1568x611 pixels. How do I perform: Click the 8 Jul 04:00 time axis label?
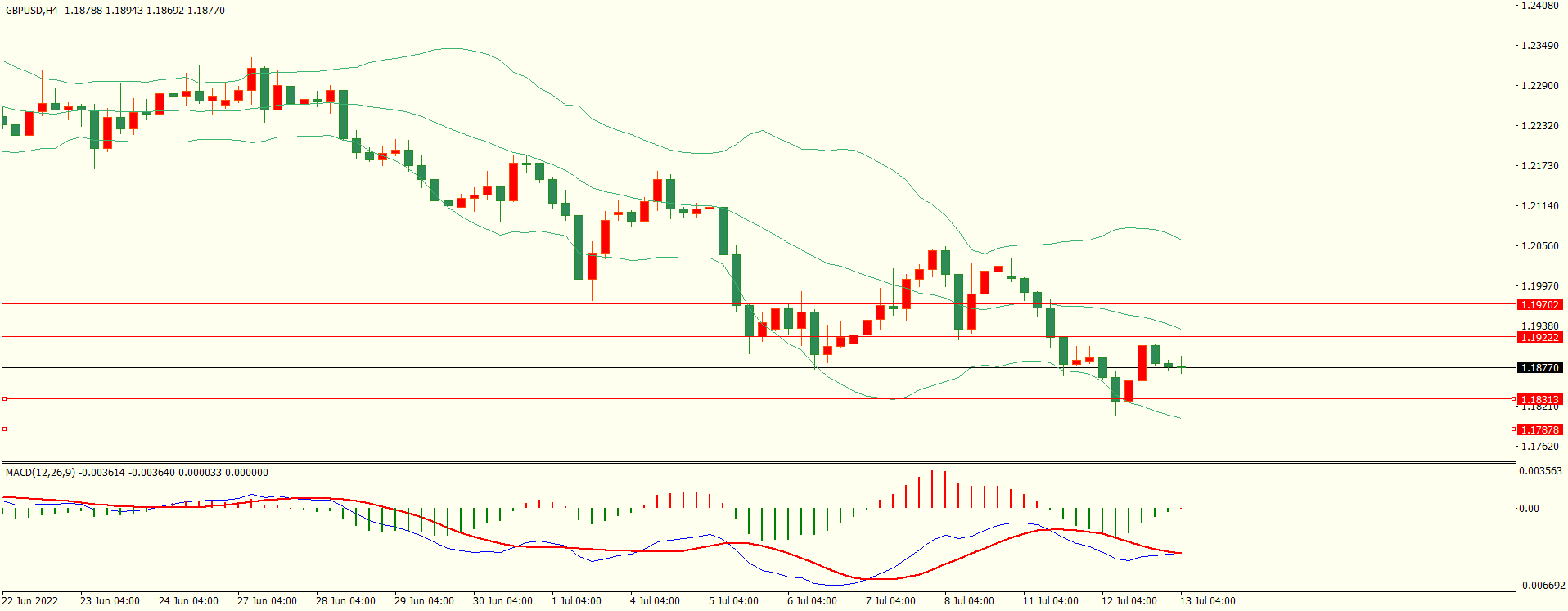[x=969, y=600]
